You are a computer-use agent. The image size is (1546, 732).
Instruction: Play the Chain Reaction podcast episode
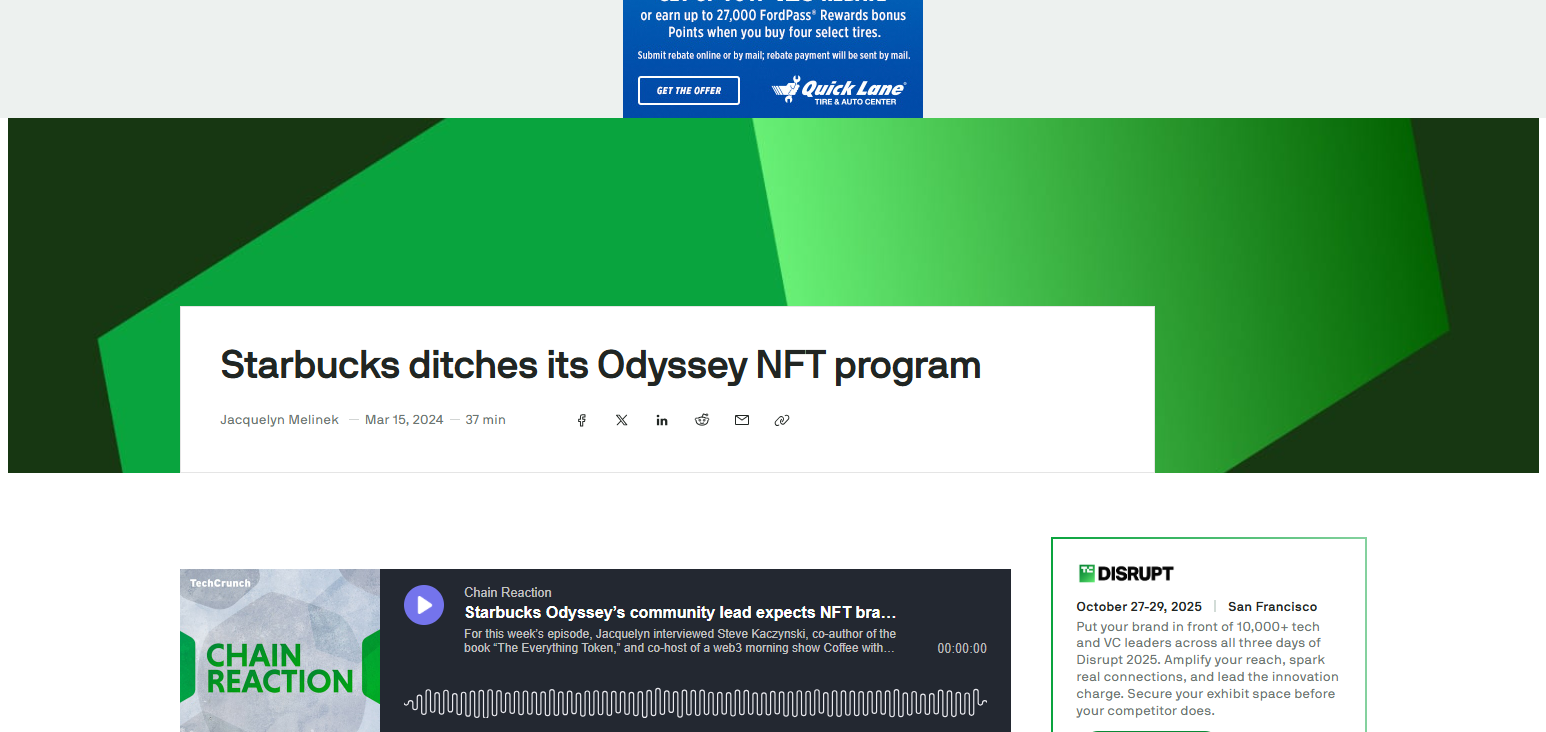click(424, 605)
